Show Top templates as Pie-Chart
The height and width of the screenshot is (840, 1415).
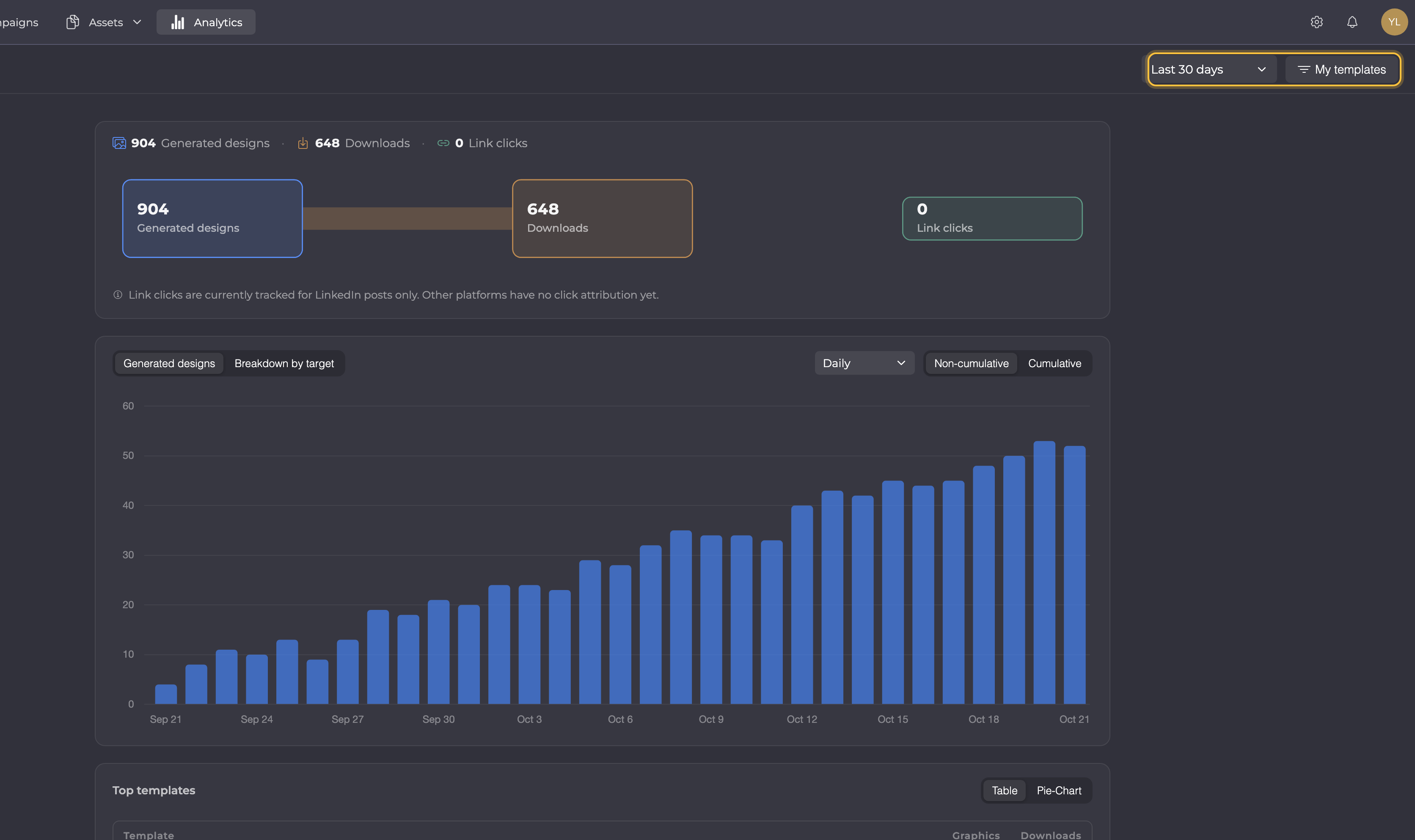1059,791
